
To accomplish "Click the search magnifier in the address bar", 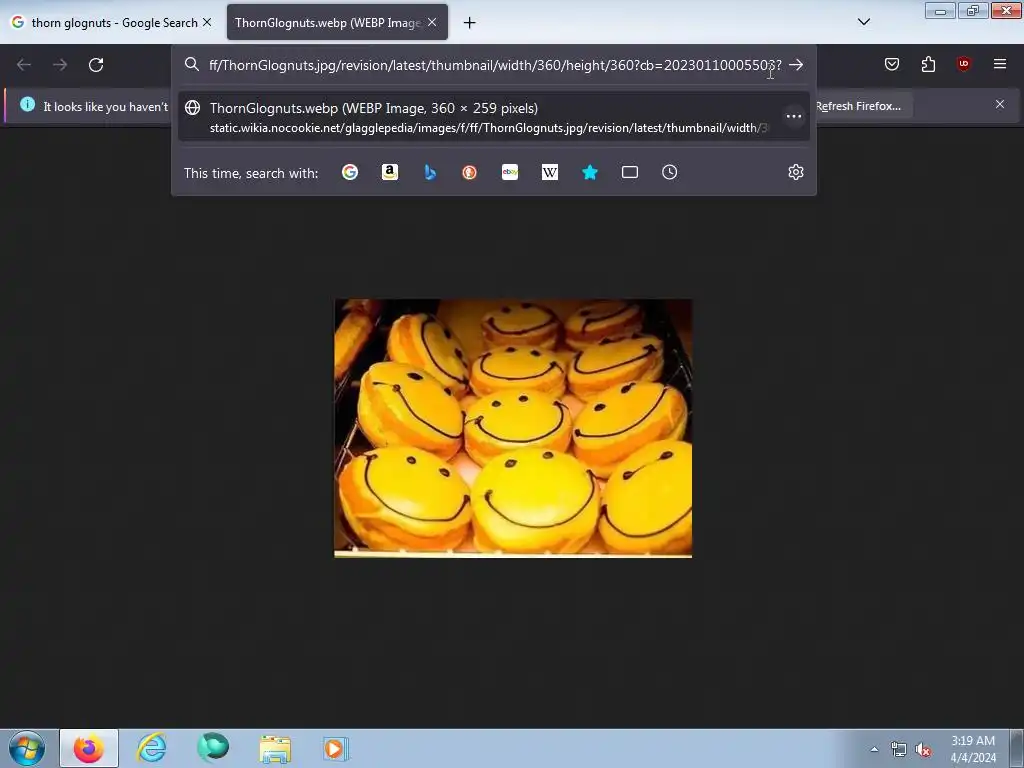I will (x=191, y=65).
